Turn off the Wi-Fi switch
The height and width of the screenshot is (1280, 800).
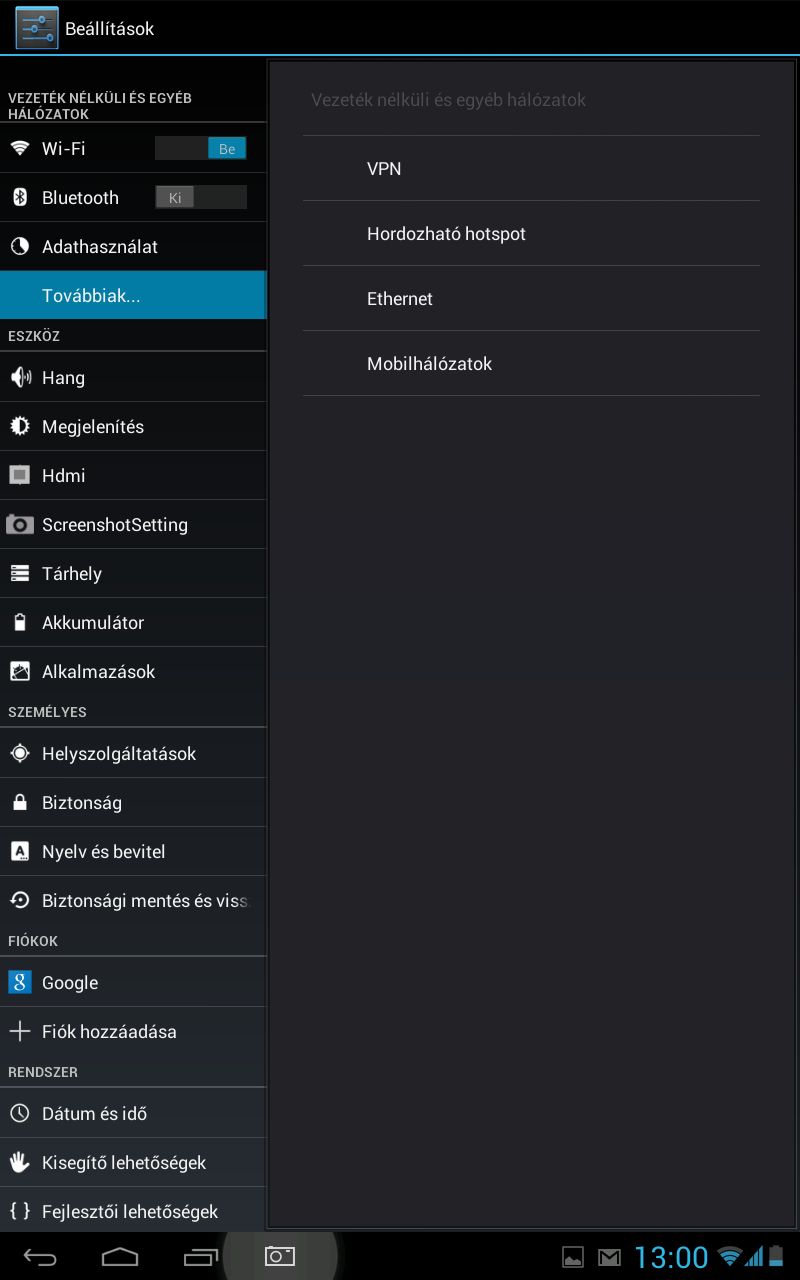pyautogui.click(x=201, y=149)
